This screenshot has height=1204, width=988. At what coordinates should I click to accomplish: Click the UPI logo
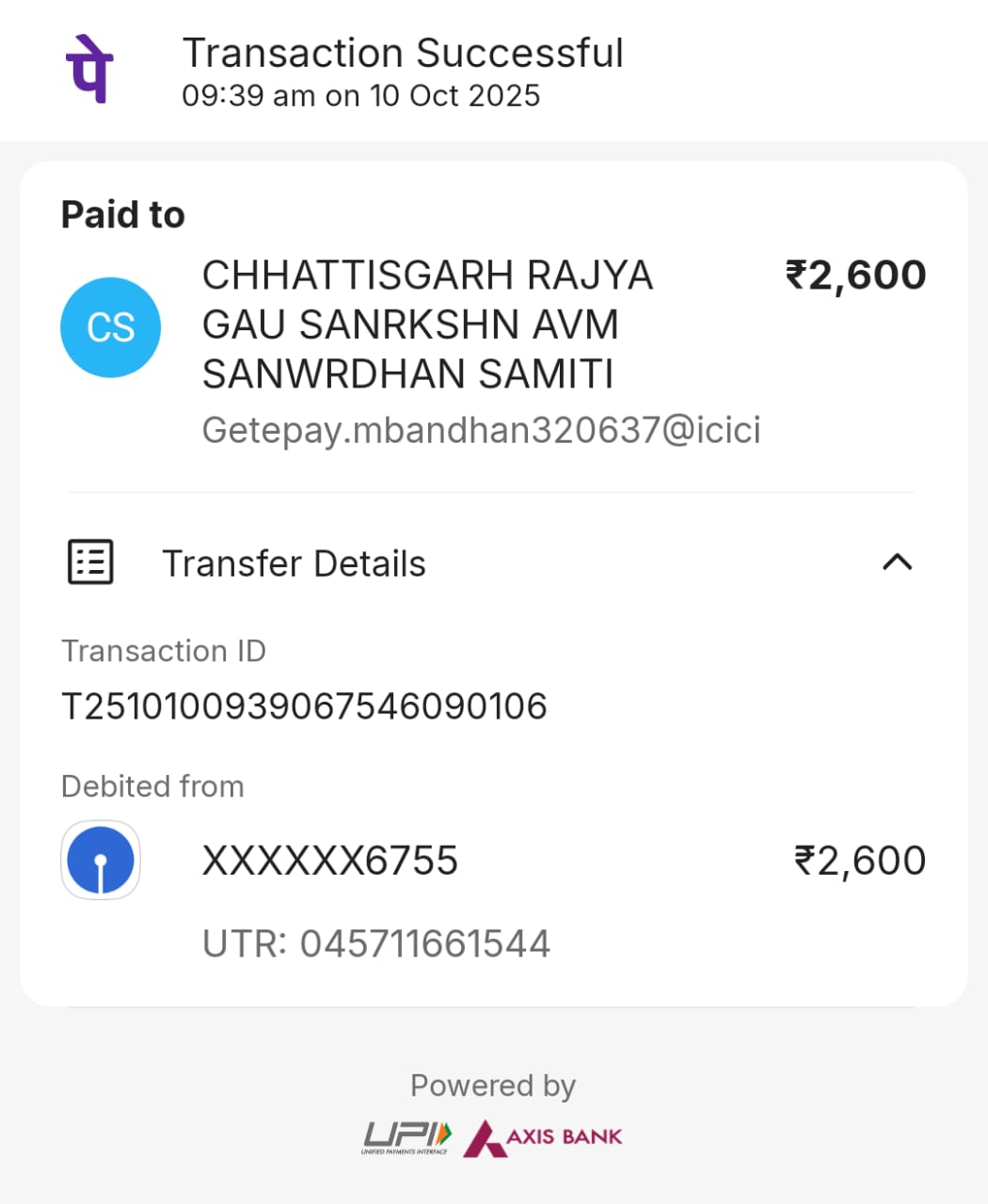click(x=407, y=1136)
